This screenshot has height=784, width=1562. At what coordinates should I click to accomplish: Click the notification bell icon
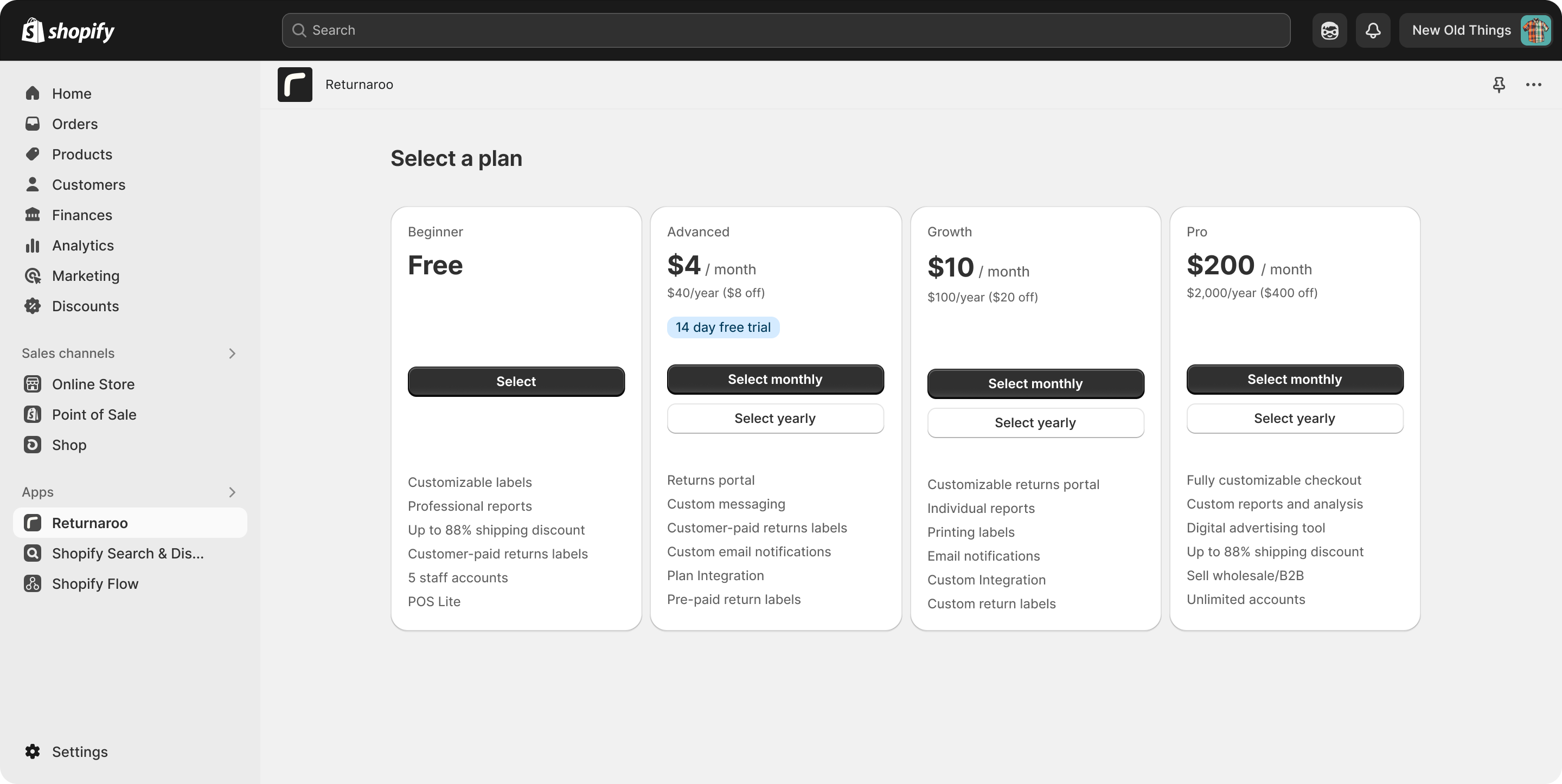[1373, 30]
